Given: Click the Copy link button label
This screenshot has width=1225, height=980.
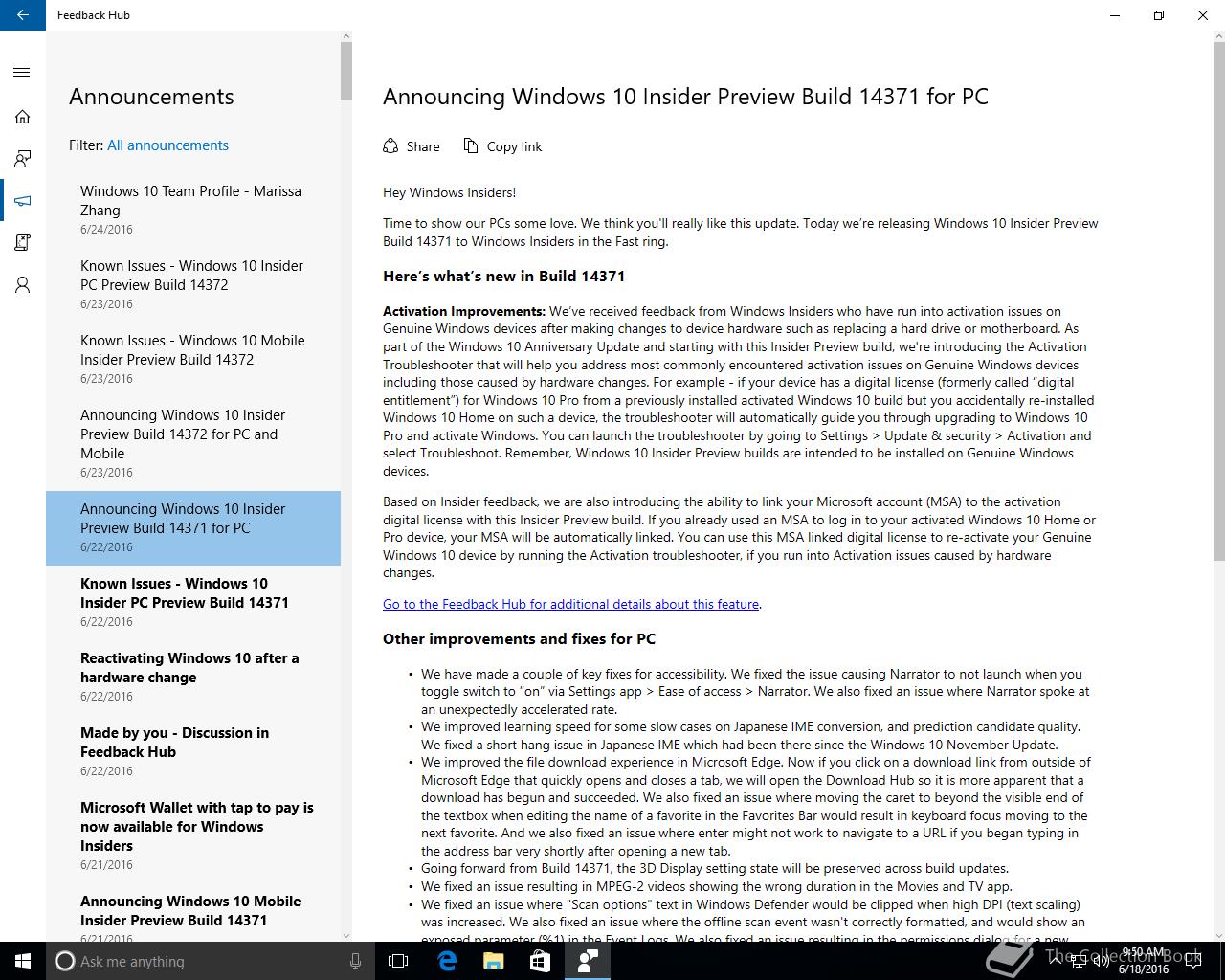Looking at the screenshot, I should click(514, 146).
